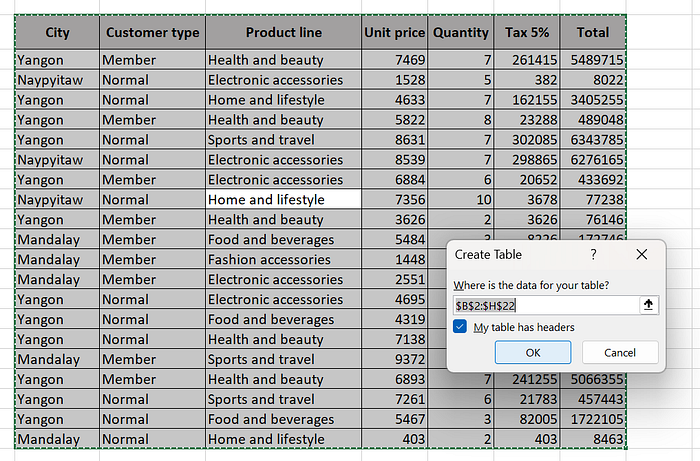Click the highlighted Home and lifestyle cell
Viewport: 700px width, 461px height.
pos(283,199)
